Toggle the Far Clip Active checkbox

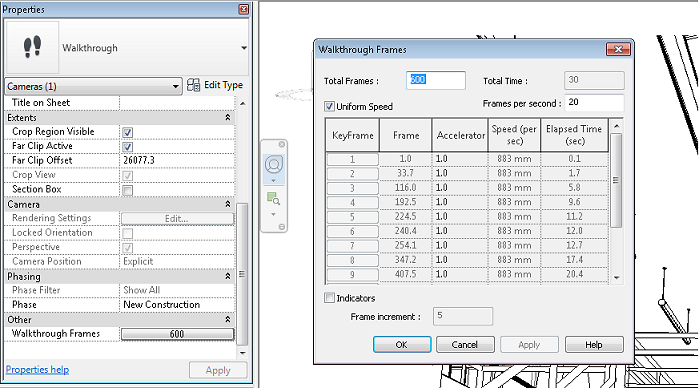127,147
